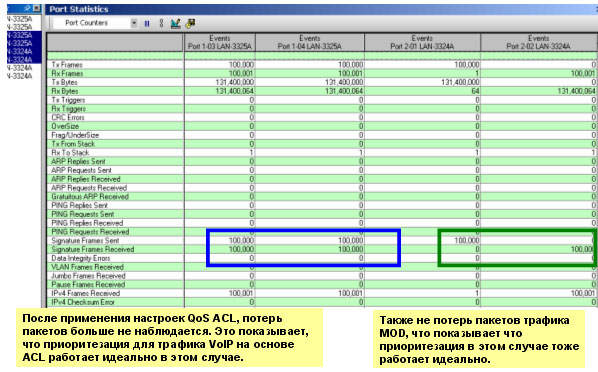Image resolution: width=598 pixels, height=372 pixels.
Task: Select the Port 2-01 LAN-3324A column header
Action: (422, 42)
